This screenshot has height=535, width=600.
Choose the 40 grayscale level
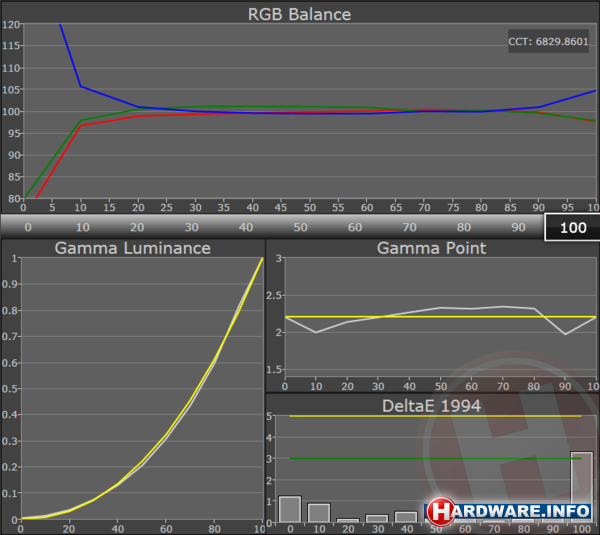click(x=245, y=226)
